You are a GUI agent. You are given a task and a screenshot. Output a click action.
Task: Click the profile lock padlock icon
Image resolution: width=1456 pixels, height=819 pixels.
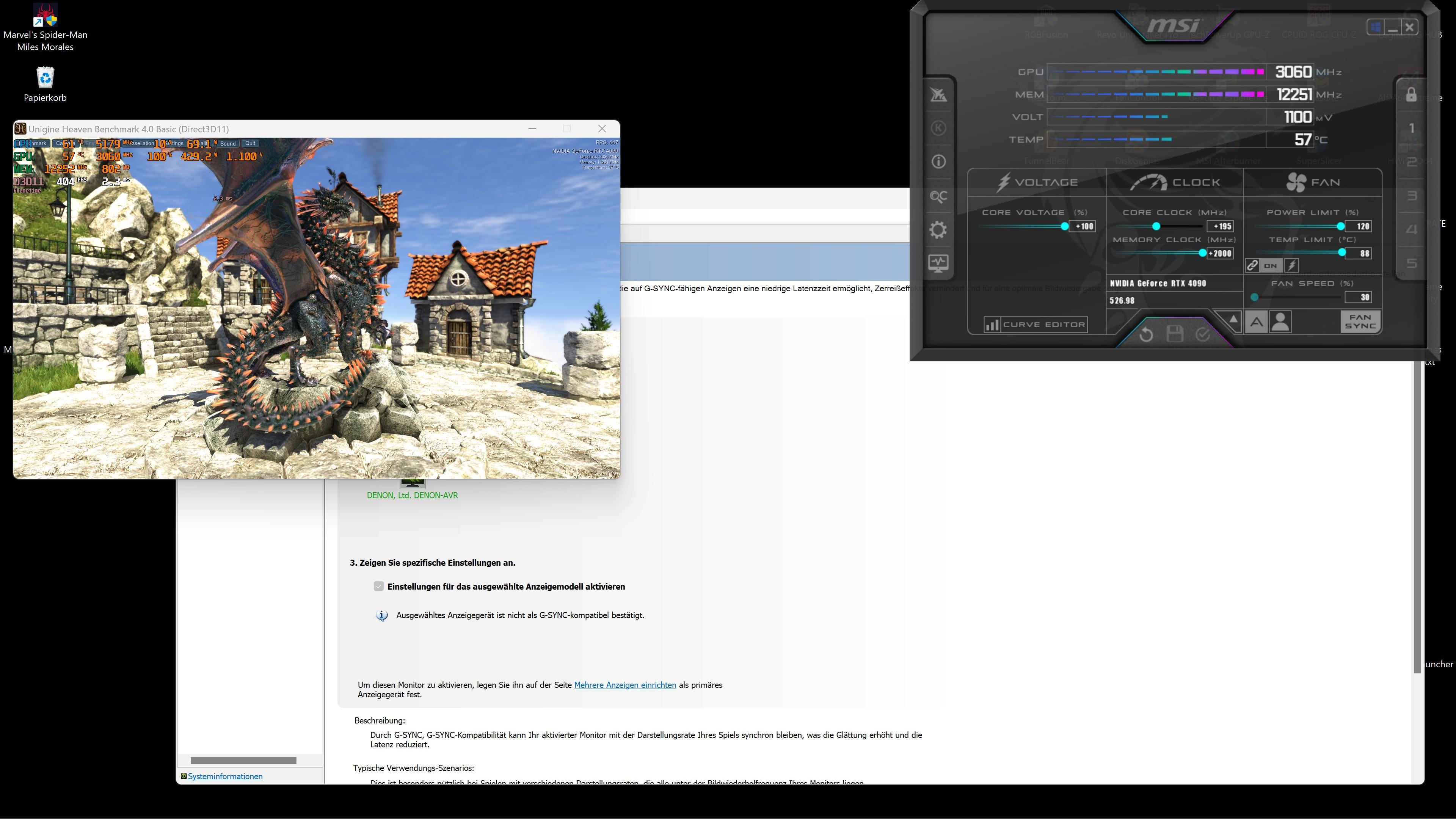(1411, 94)
